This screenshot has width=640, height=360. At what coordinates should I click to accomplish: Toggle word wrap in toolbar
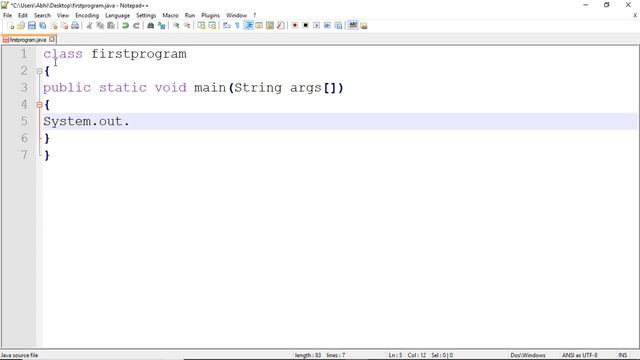227,26
